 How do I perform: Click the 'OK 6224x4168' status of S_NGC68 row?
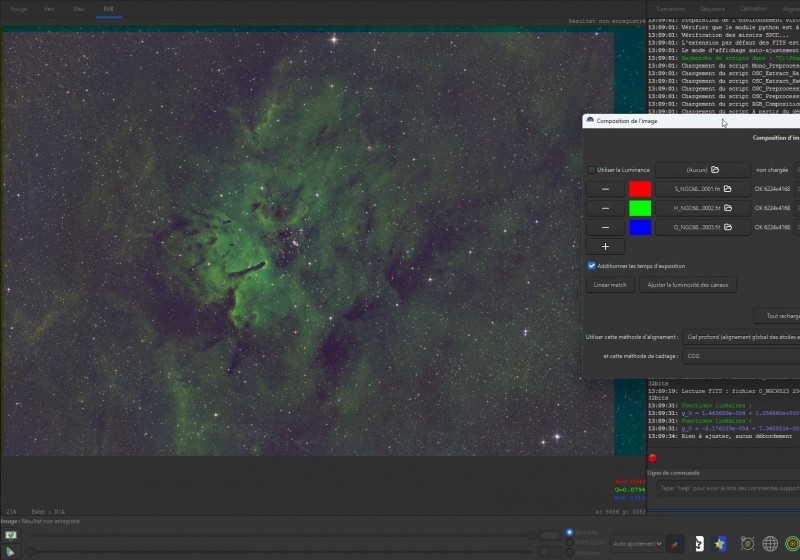(772, 189)
